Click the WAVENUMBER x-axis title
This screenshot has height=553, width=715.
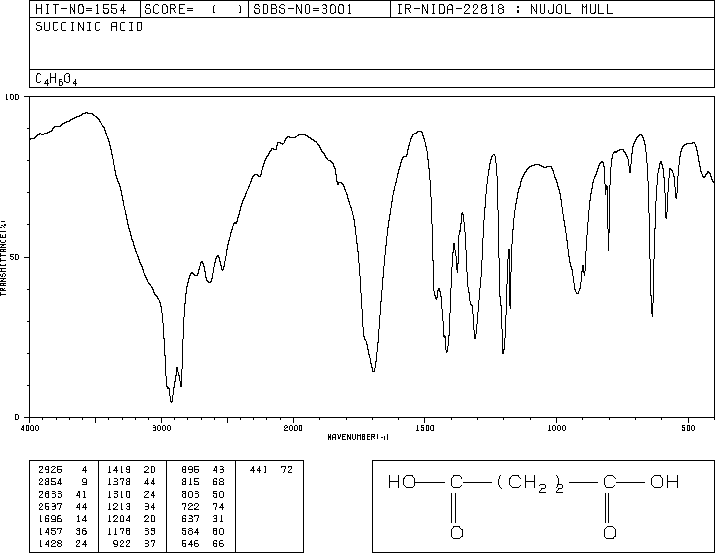[x=358, y=437]
